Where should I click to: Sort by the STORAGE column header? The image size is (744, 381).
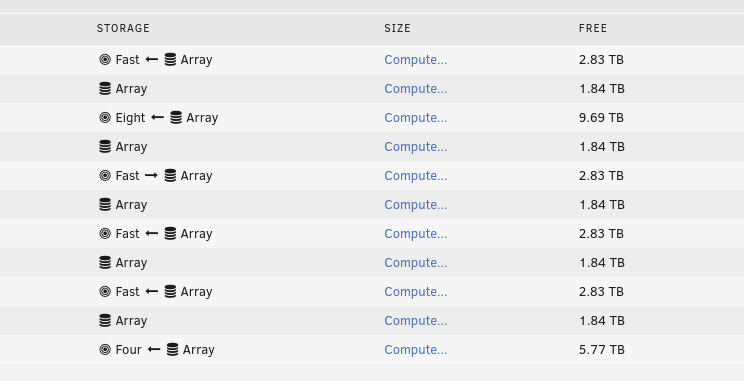point(123,28)
